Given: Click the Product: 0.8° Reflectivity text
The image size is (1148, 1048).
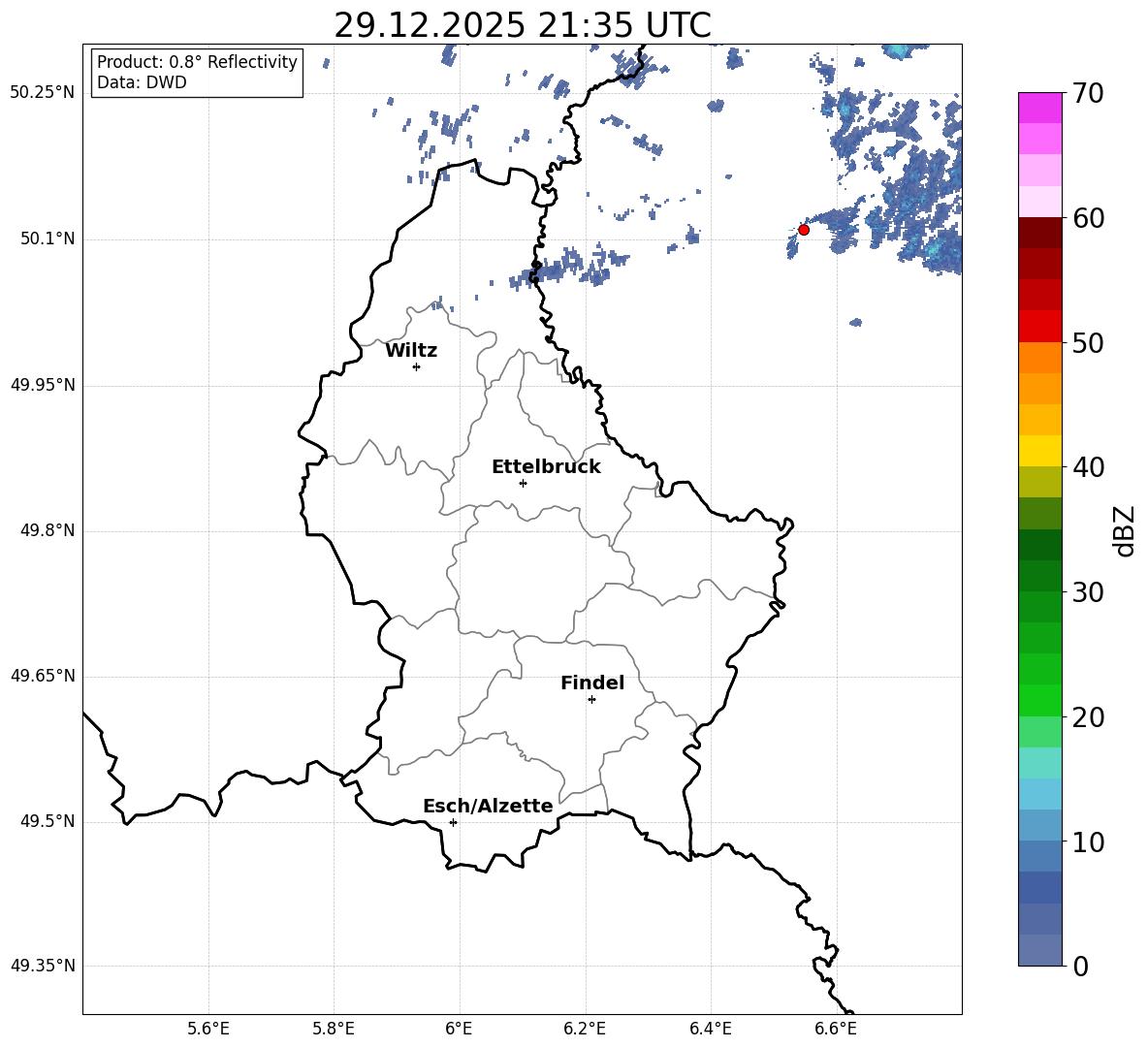Looking at the screenshot, I should click(197, 62).
